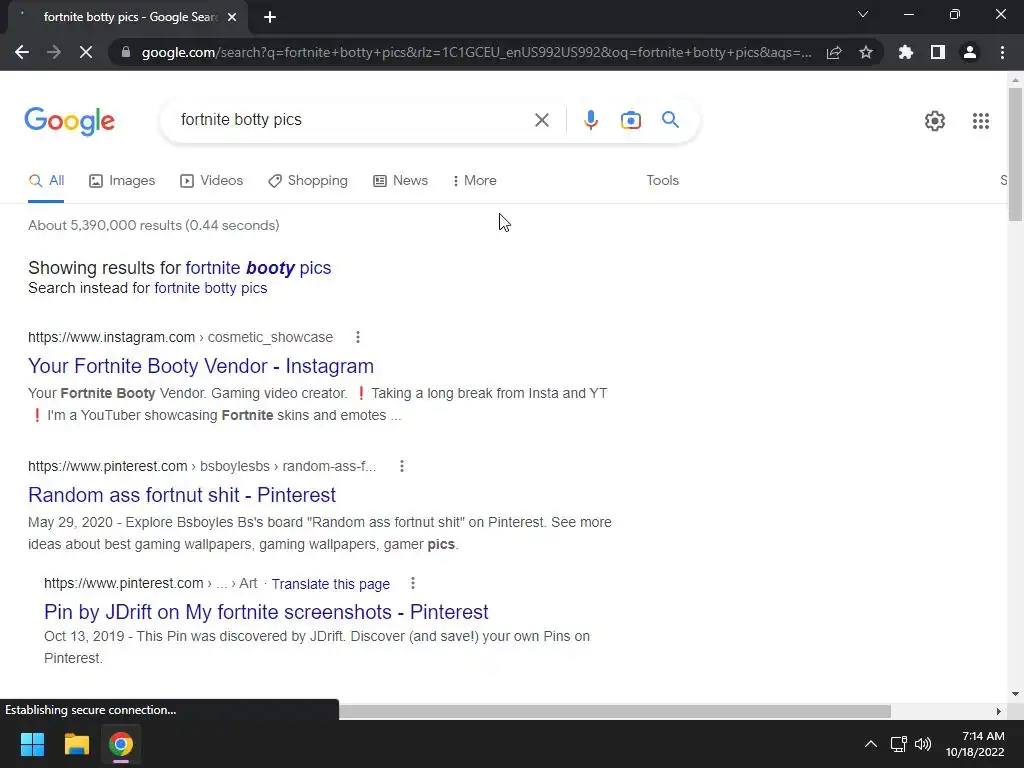Click the scroll-down arrow of the page scrollbar
This screenshot has width=1024, height=768.
point(1015,694)
